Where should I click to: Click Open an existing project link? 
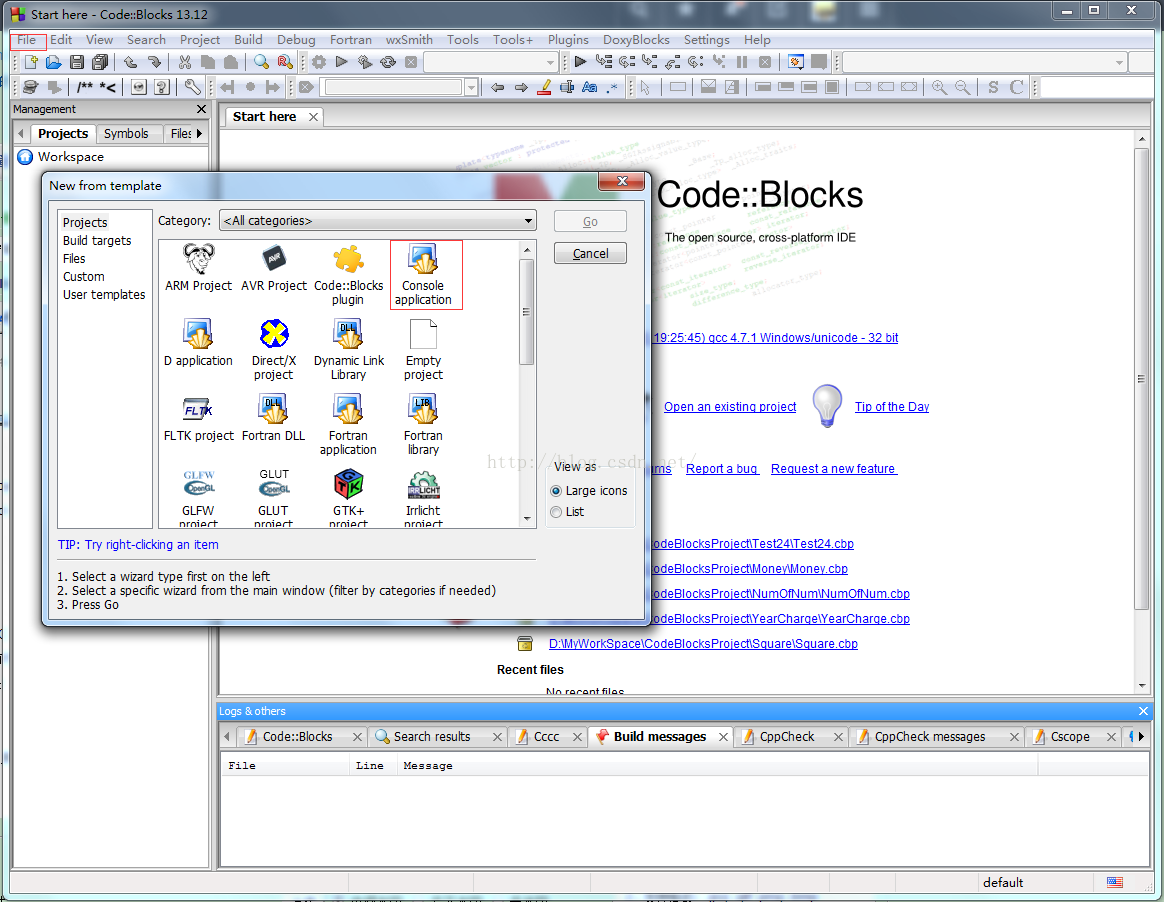coord(730,407)
